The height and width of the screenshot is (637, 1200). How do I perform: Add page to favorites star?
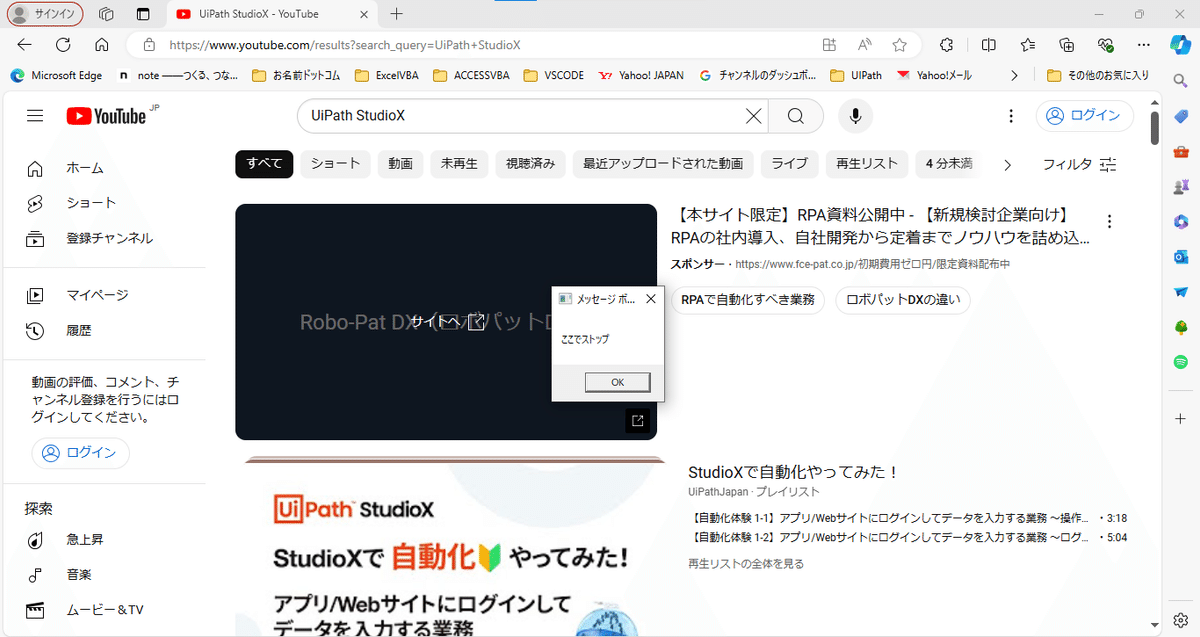899,45
